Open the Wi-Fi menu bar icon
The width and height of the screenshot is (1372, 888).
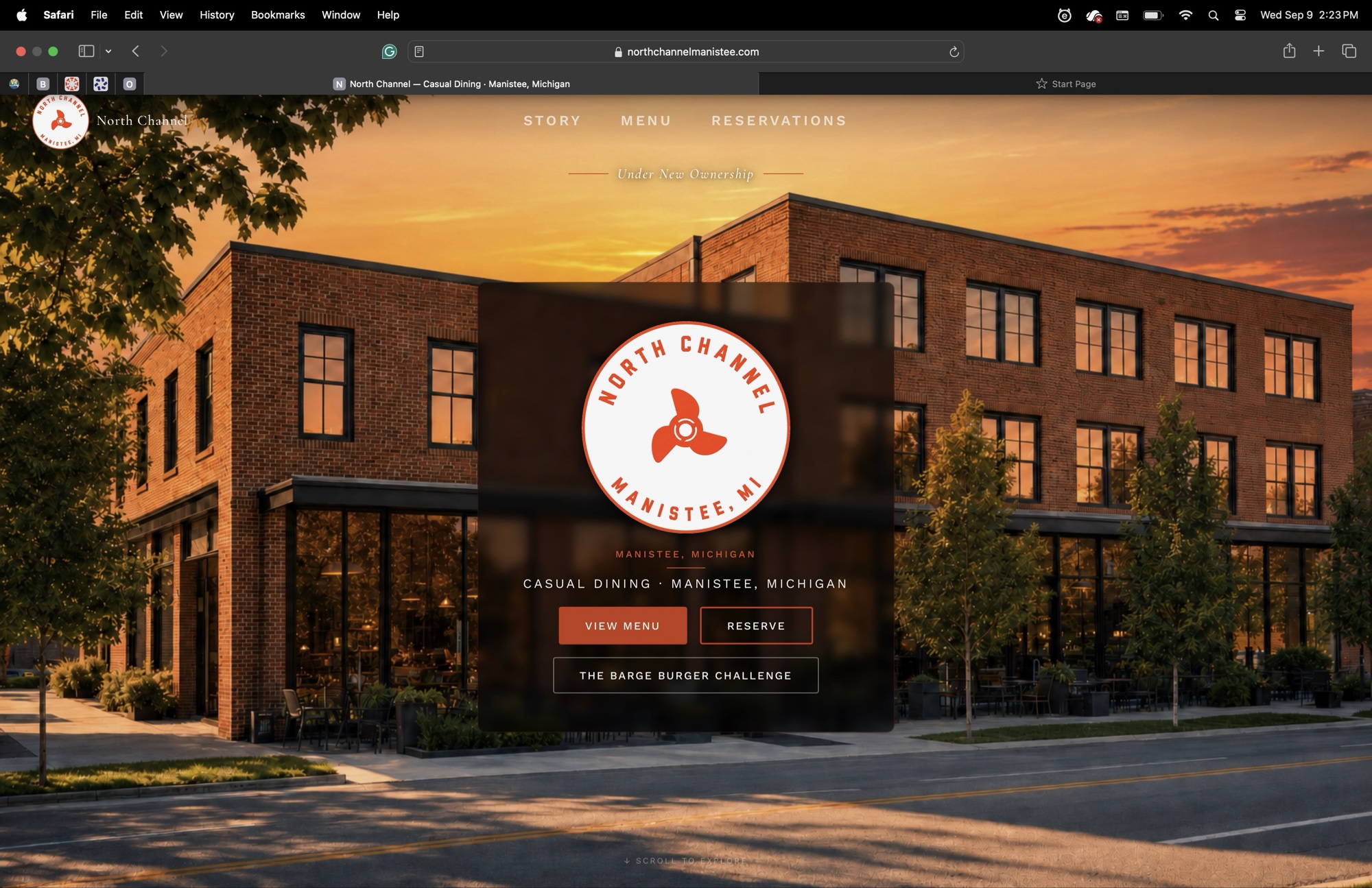(x=1185, y=15)
